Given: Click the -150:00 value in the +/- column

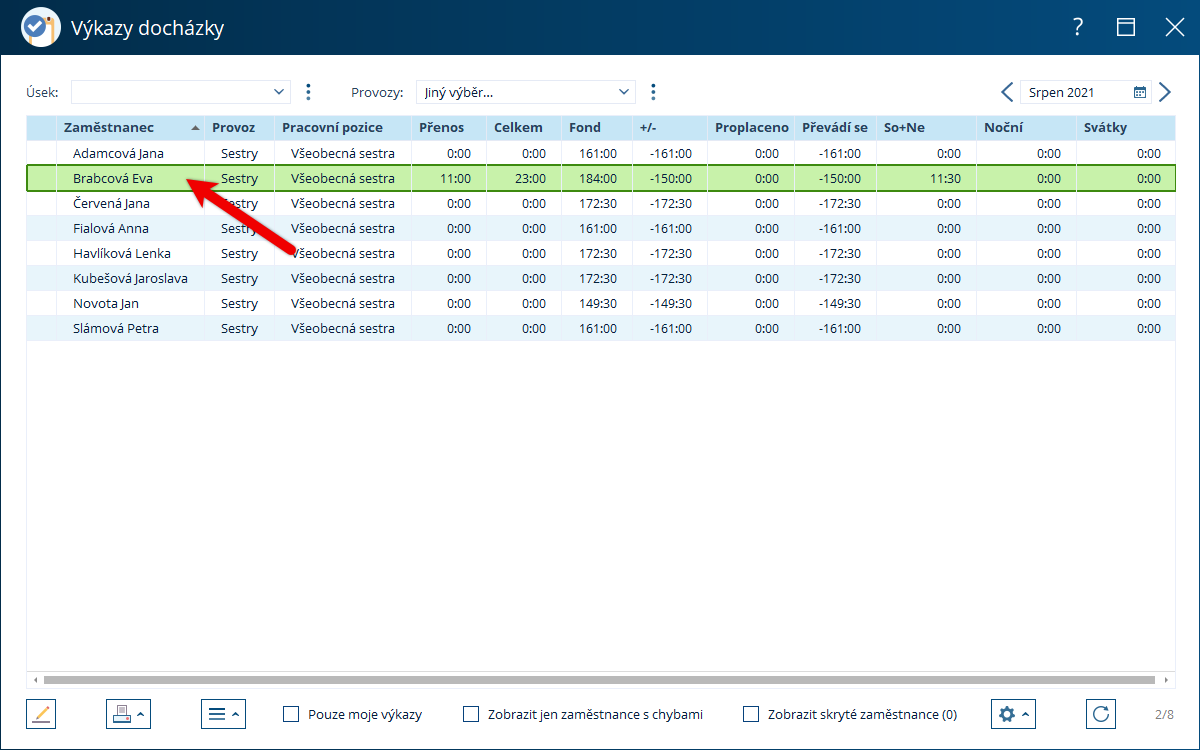Looking at the screenshot, I should [x=670, y=179].
